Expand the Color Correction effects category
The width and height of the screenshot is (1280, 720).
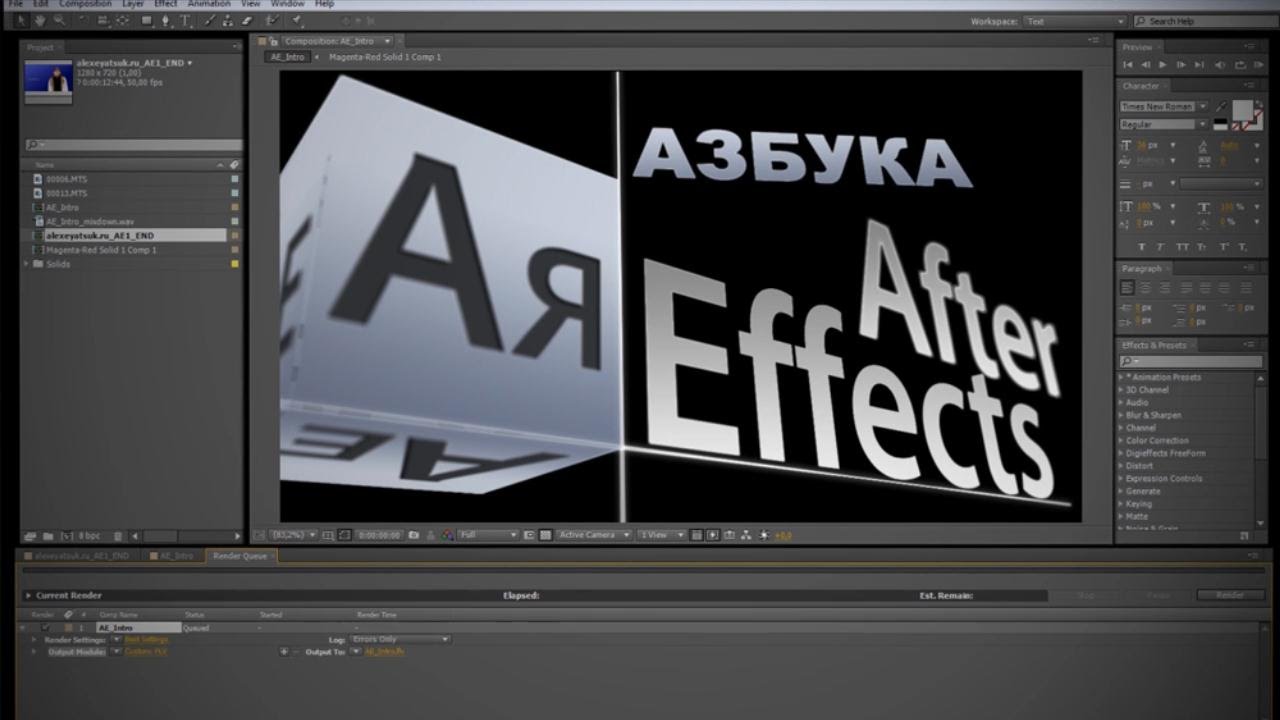(x=1120, y=440)
